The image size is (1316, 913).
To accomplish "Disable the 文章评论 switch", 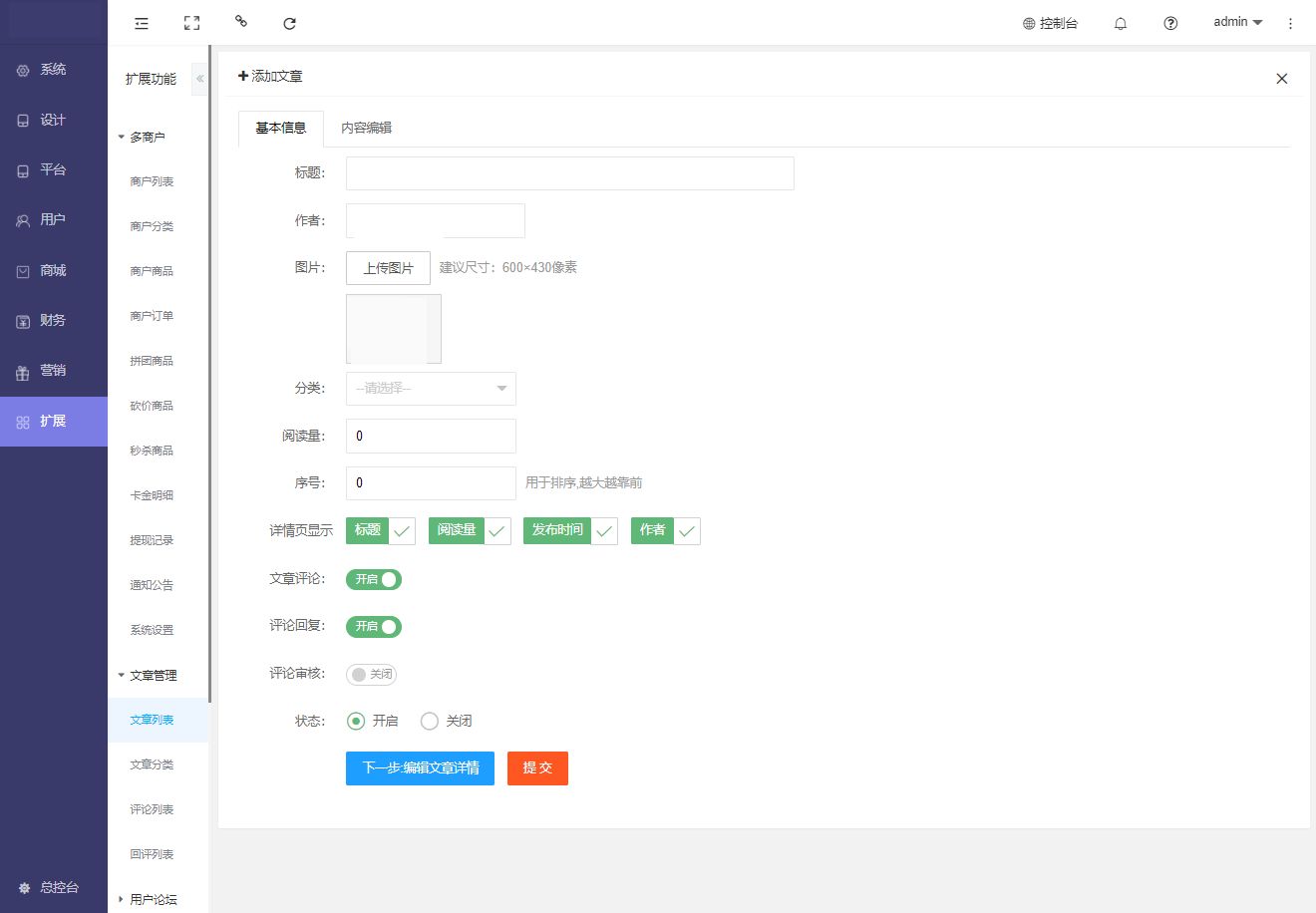I will [x=374, y=579].
